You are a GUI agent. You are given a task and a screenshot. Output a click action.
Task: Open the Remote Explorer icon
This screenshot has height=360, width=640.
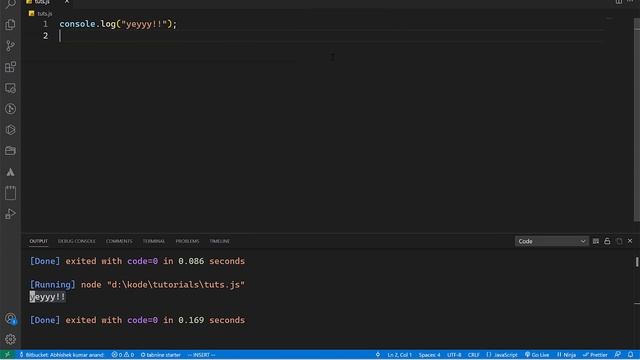tap(10, 88)
